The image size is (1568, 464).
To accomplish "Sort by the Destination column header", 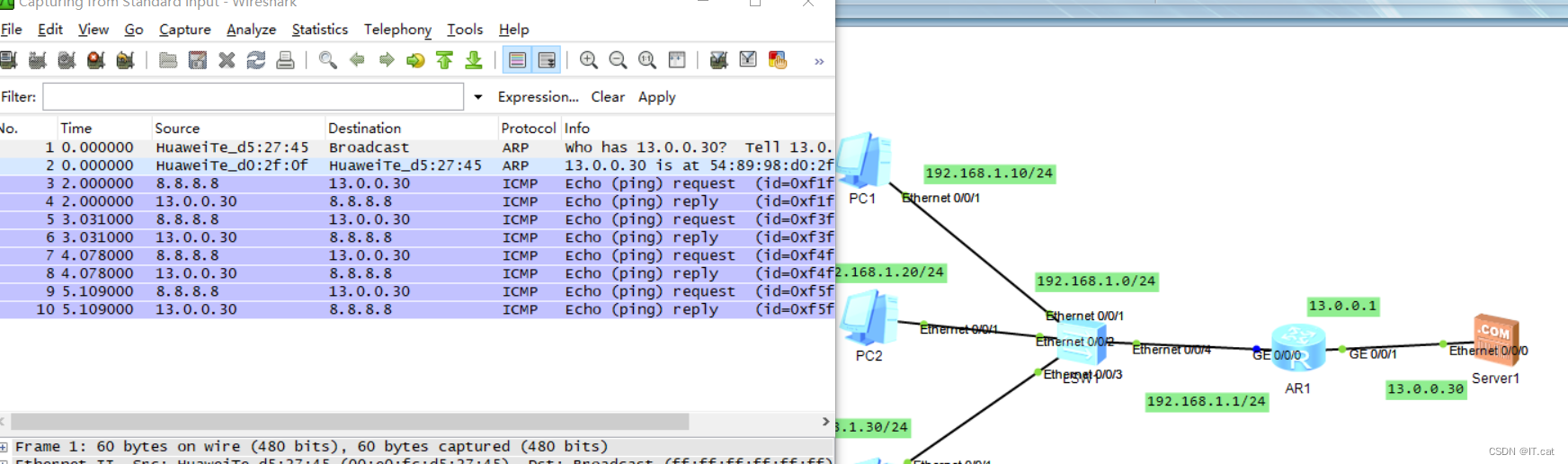I will point(411,128).
